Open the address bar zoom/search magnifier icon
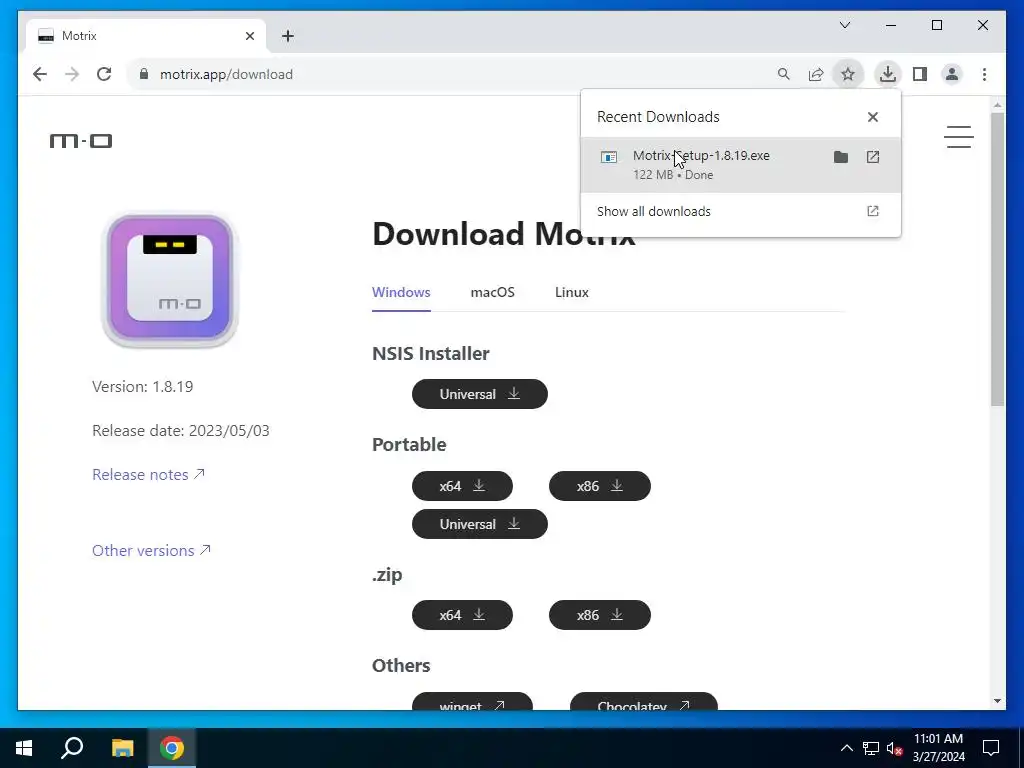 [784, 74]
